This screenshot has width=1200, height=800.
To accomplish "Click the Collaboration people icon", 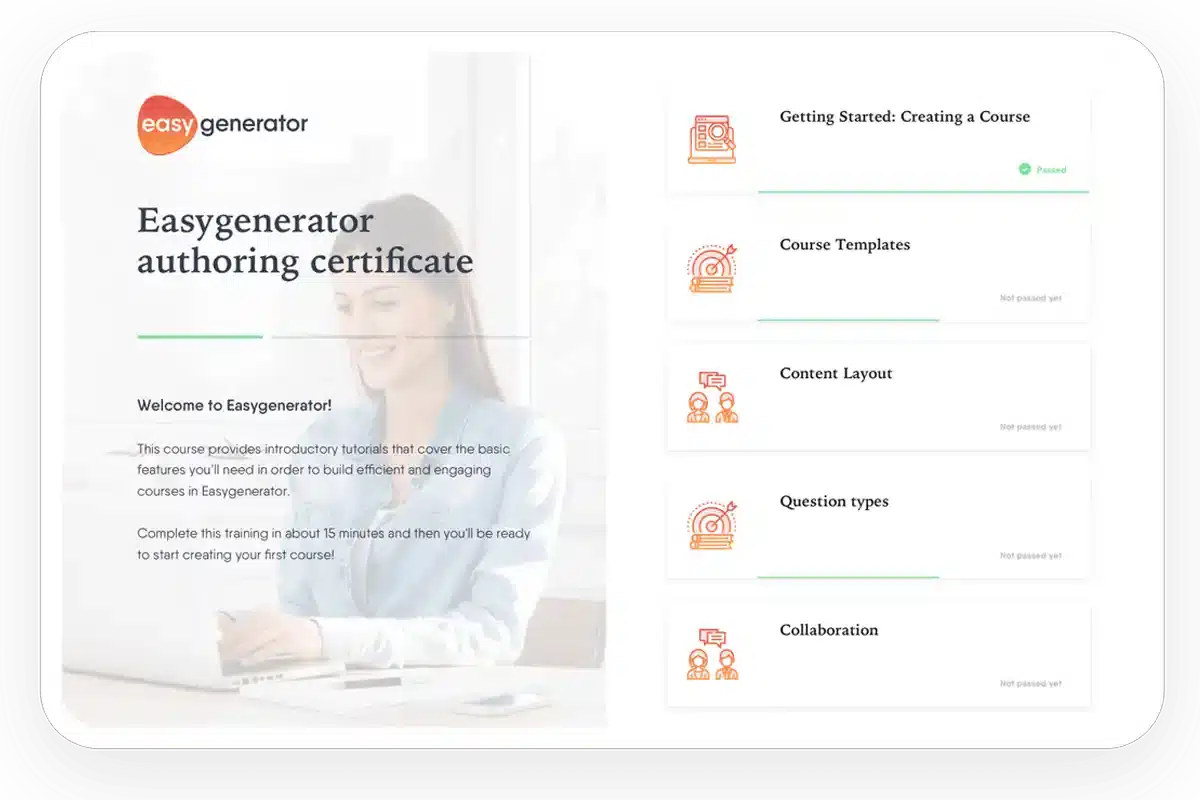I will (712, 654).
